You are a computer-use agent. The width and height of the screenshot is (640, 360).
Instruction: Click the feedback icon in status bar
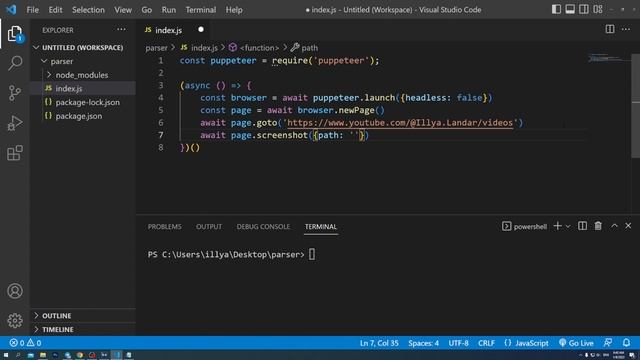[x=608, y=343]
